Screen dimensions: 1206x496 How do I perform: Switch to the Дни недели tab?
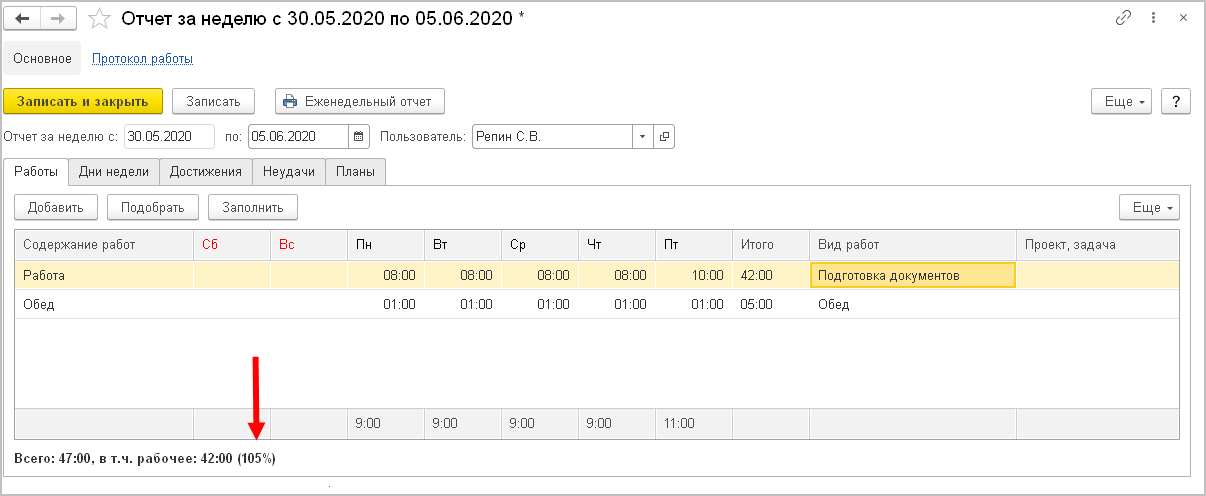[114, 172]
